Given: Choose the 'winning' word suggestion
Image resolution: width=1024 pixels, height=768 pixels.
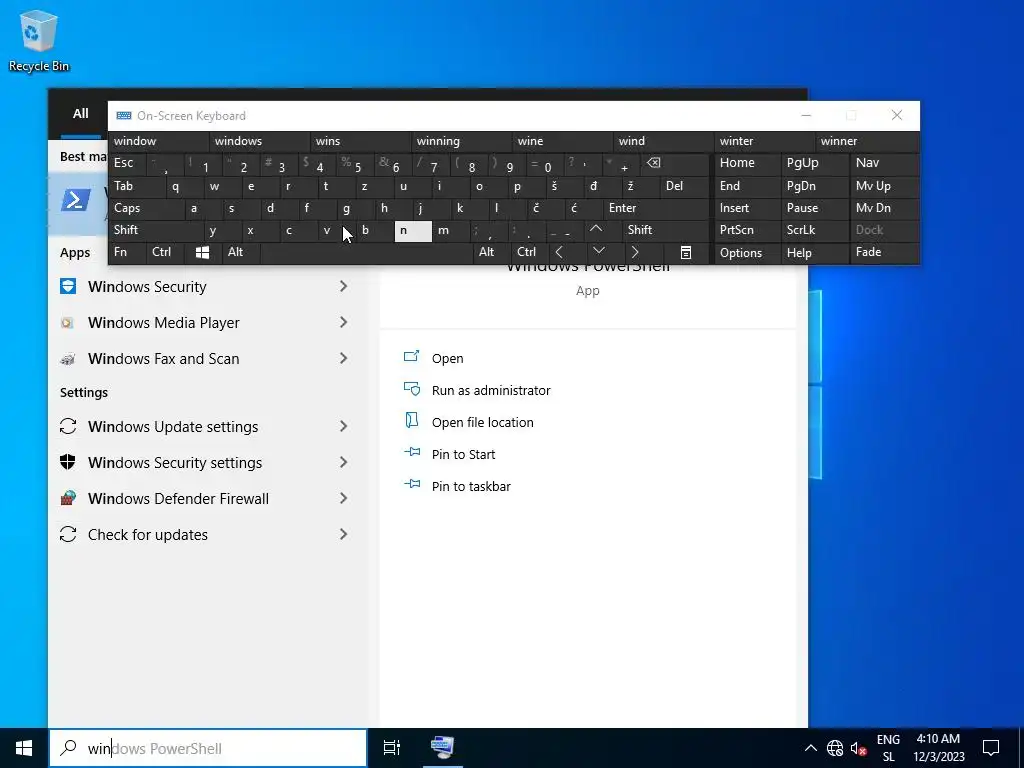Looking at the screenshot, I should (x=462, y=141).
